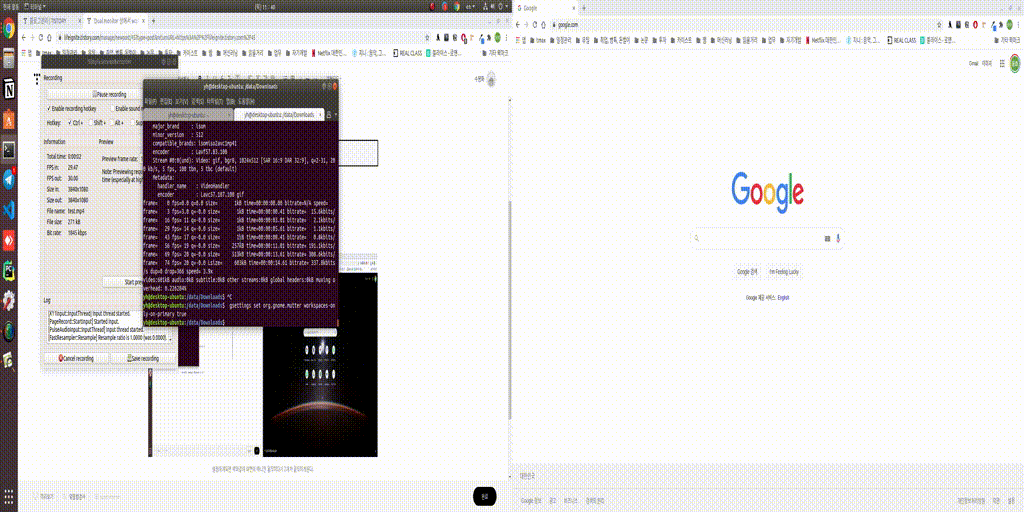Open Activities overview in the top bar
Screen dimensions: 1024x512
(12, 6)
